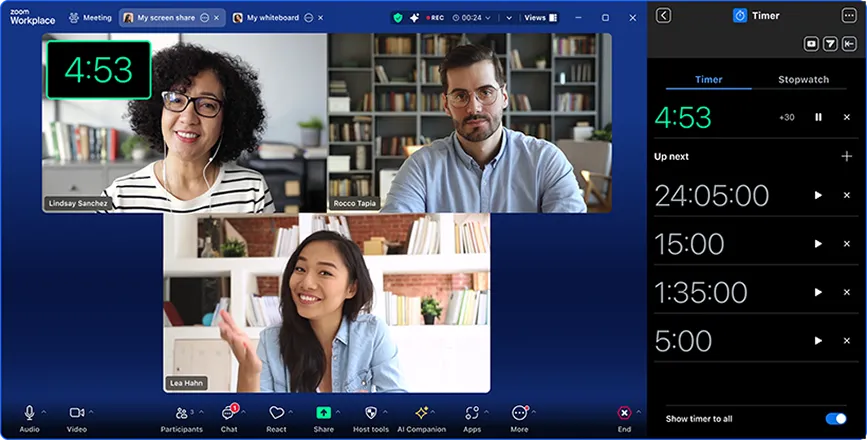Open the Chat panel
The image size is (867, 440).
pos(229,413)
